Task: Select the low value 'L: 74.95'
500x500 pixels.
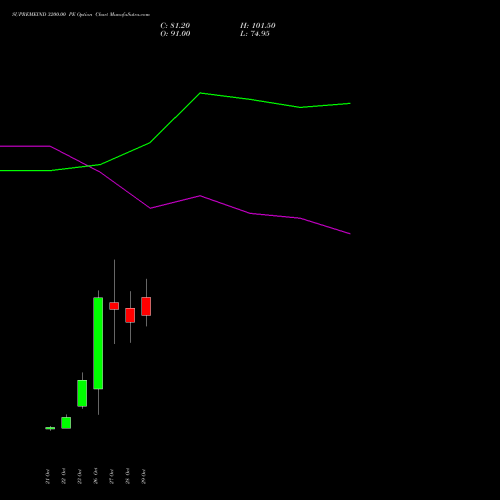Action: [255, 34]
